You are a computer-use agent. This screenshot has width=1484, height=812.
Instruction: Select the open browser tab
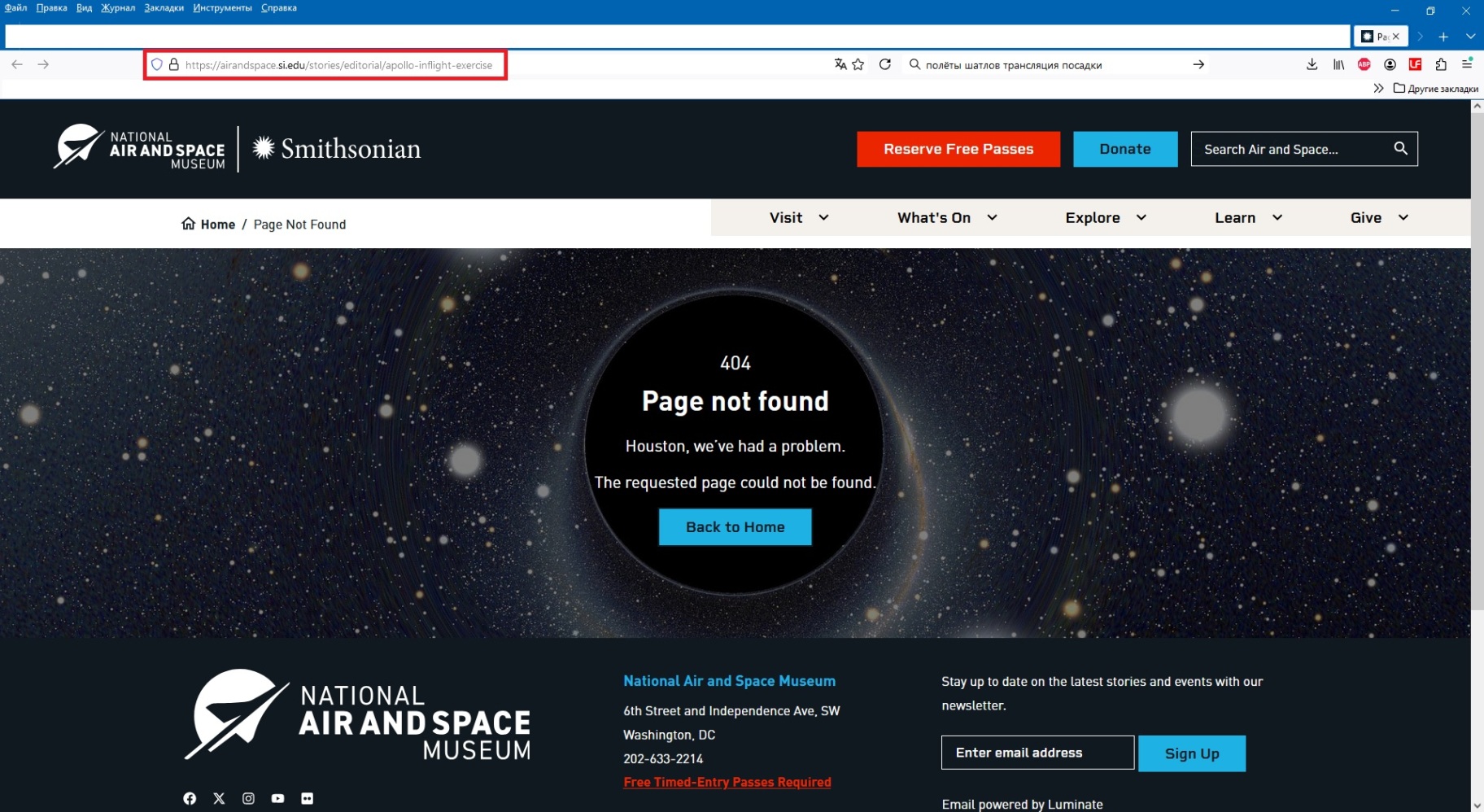click(1381, 37)
